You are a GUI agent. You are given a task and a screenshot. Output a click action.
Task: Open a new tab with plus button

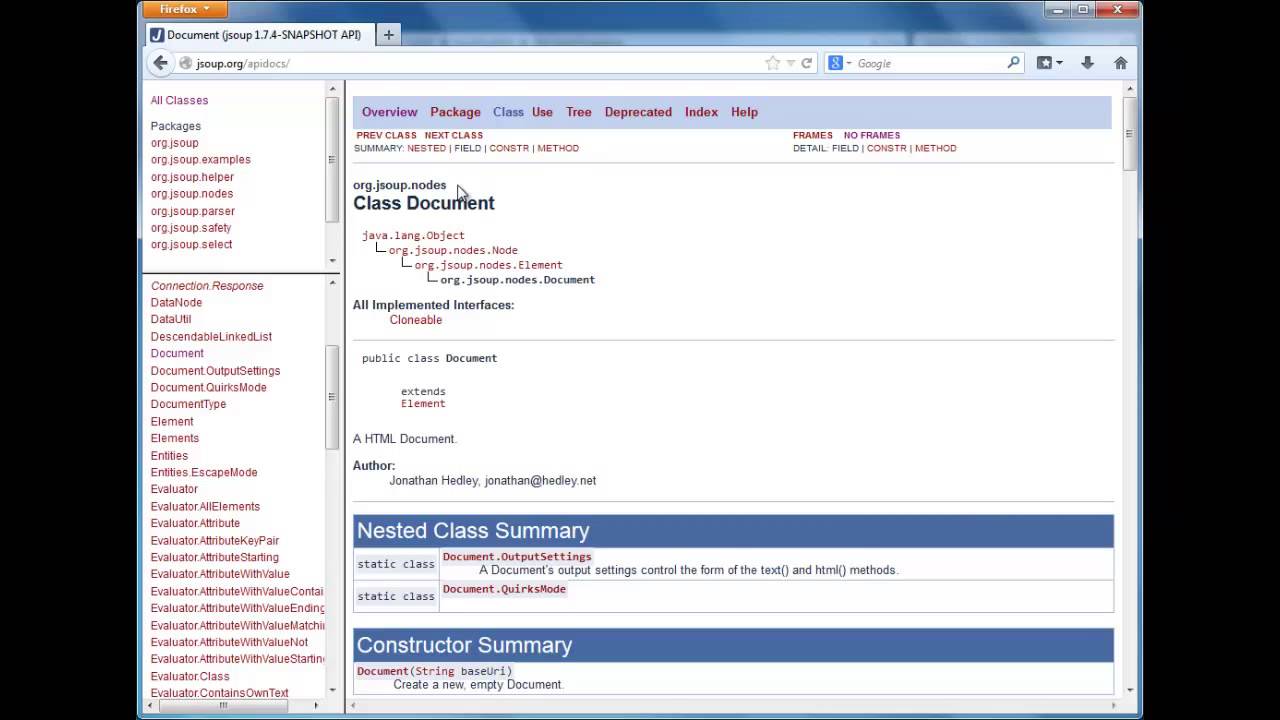click(x=389, y=35)
